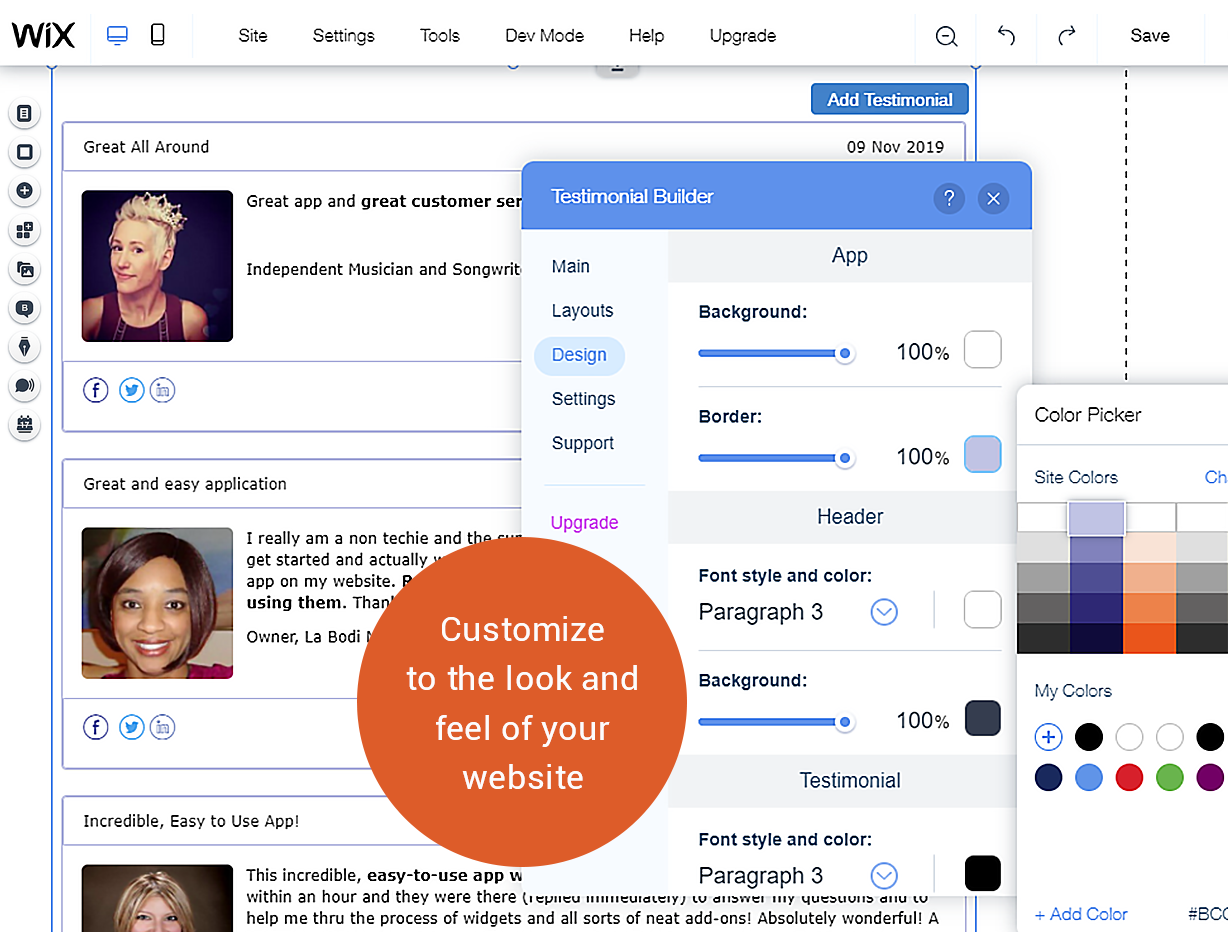Viewport: 1228px width, 932px height.
Task: Open Settings tab in Testimonial Builder
Action: pos(583,399)
